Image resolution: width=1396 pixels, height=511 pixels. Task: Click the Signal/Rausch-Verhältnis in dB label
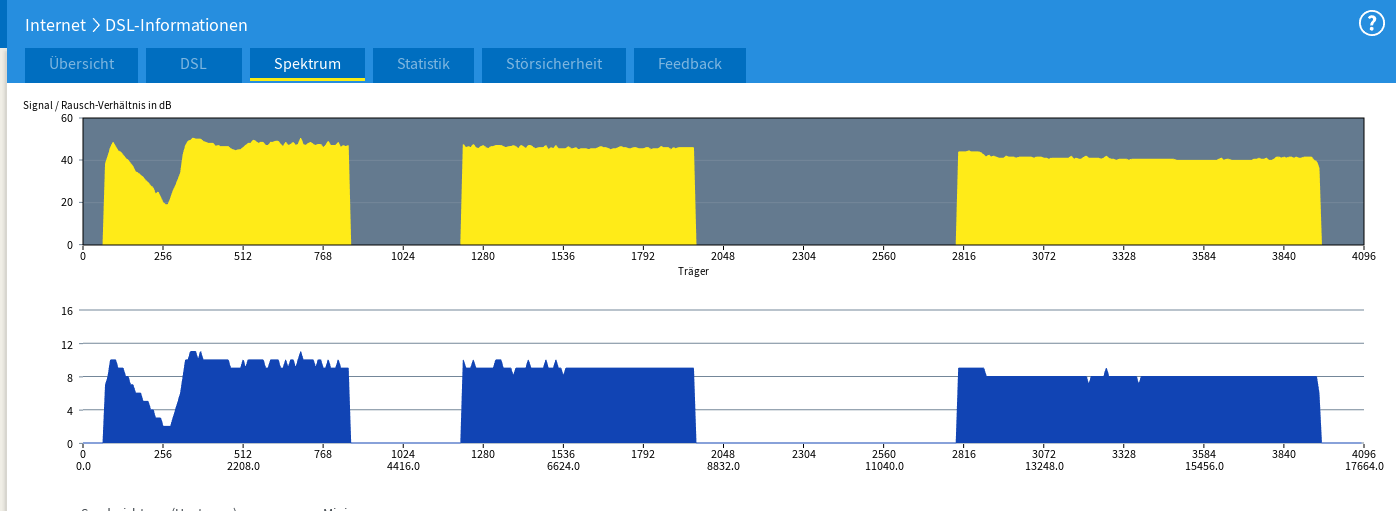point(91,105)
